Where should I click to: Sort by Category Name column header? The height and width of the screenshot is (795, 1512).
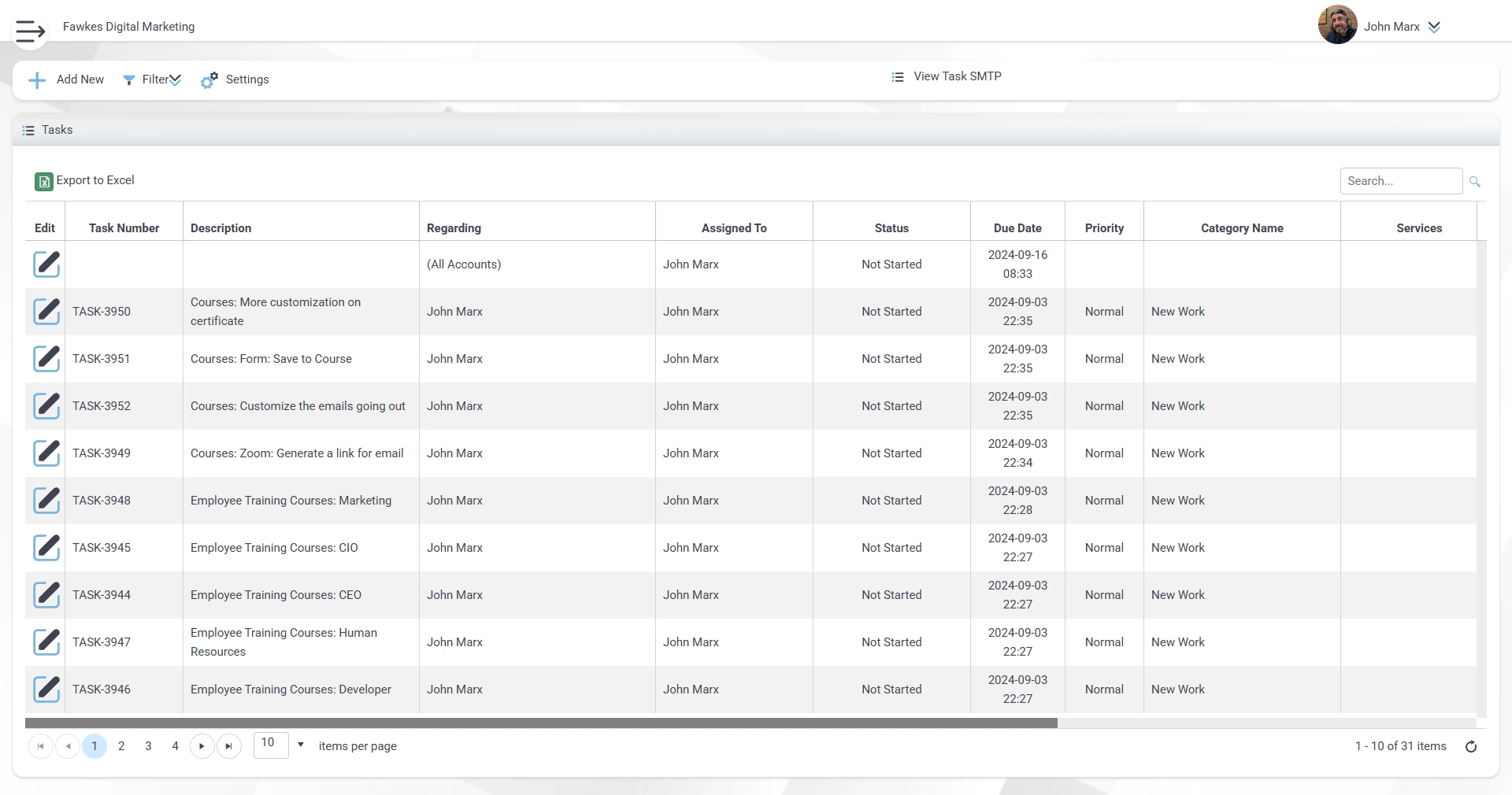1242,228
